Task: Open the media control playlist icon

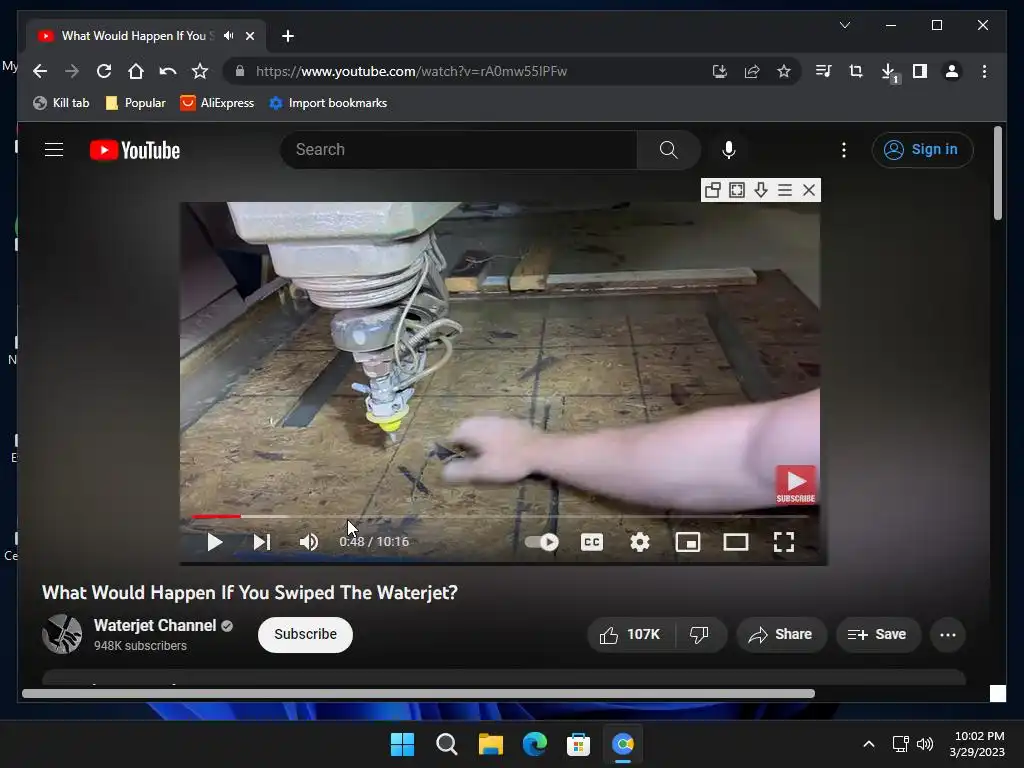Action: (824, 71)
